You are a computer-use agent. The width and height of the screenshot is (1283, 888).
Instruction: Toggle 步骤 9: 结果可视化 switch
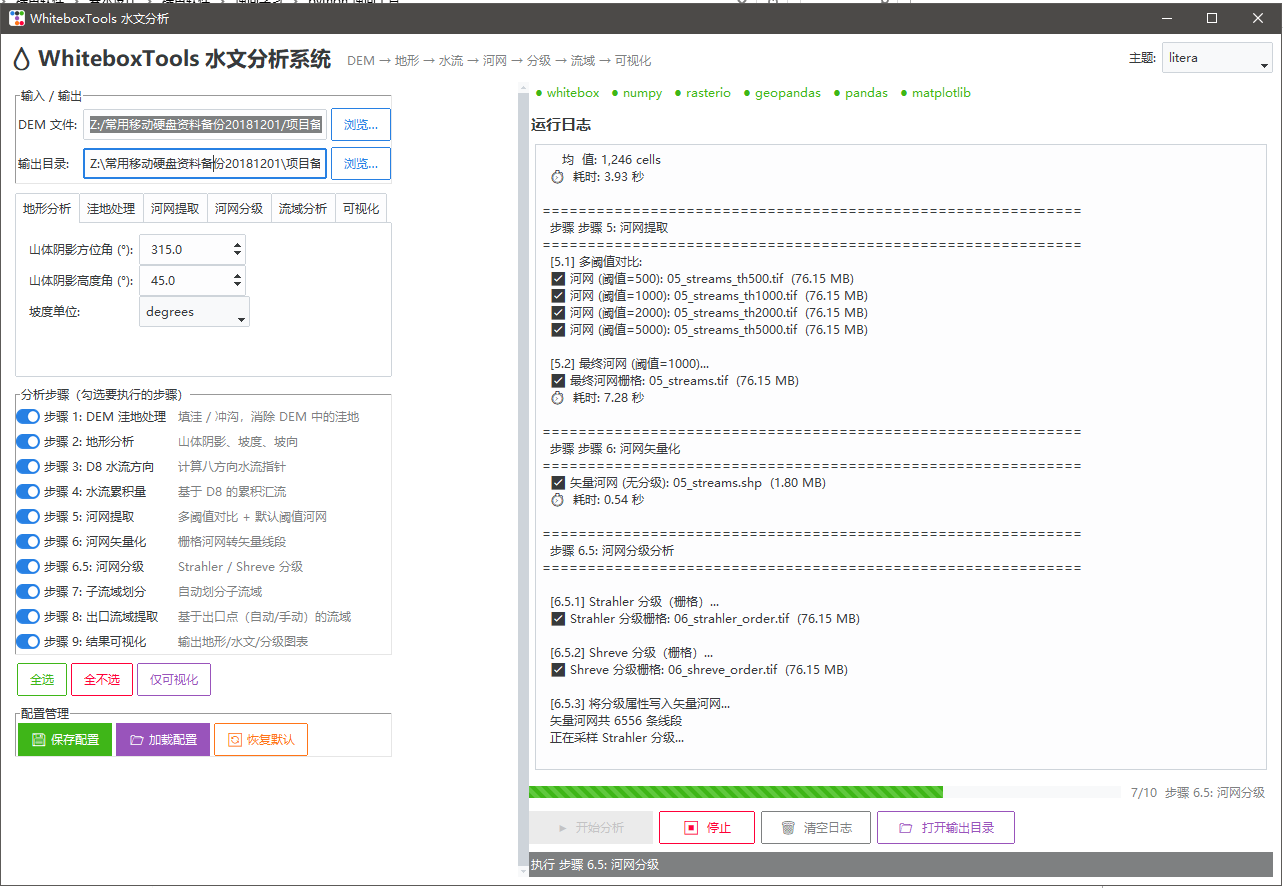click(x=28, y=642)
